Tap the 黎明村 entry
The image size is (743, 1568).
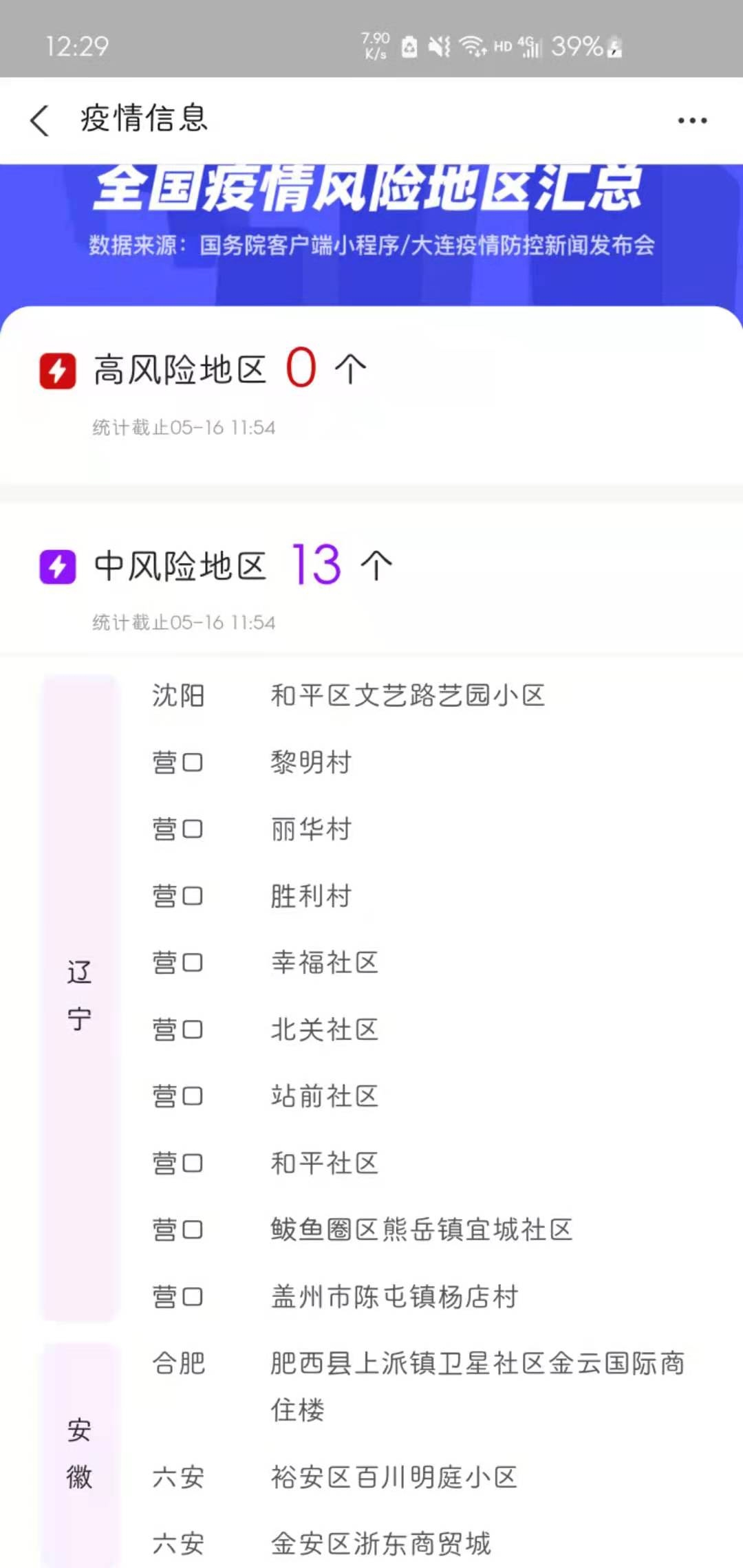(x=311, y=762)
